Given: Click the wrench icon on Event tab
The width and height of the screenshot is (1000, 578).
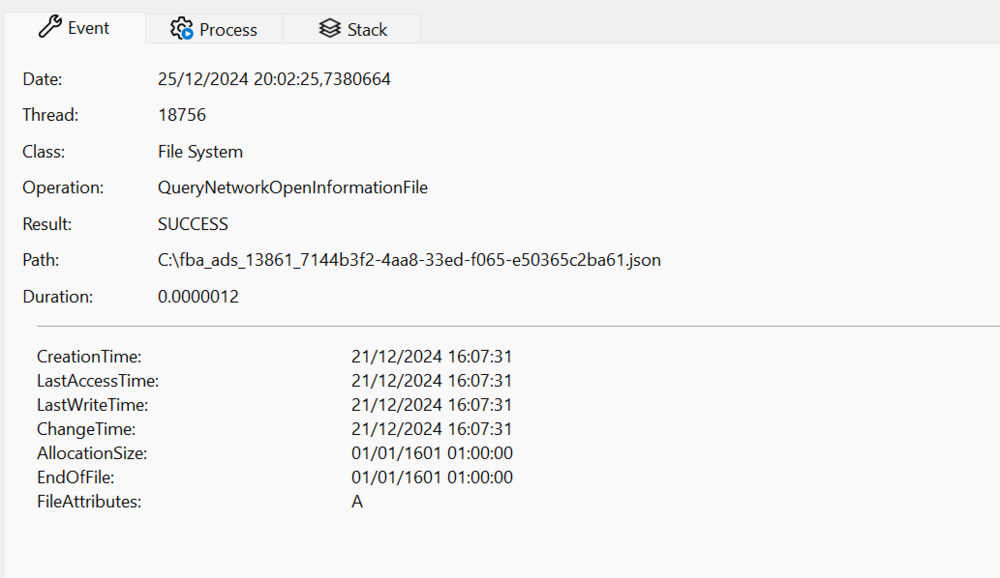Looking at the screenshot, I should 50,28.
